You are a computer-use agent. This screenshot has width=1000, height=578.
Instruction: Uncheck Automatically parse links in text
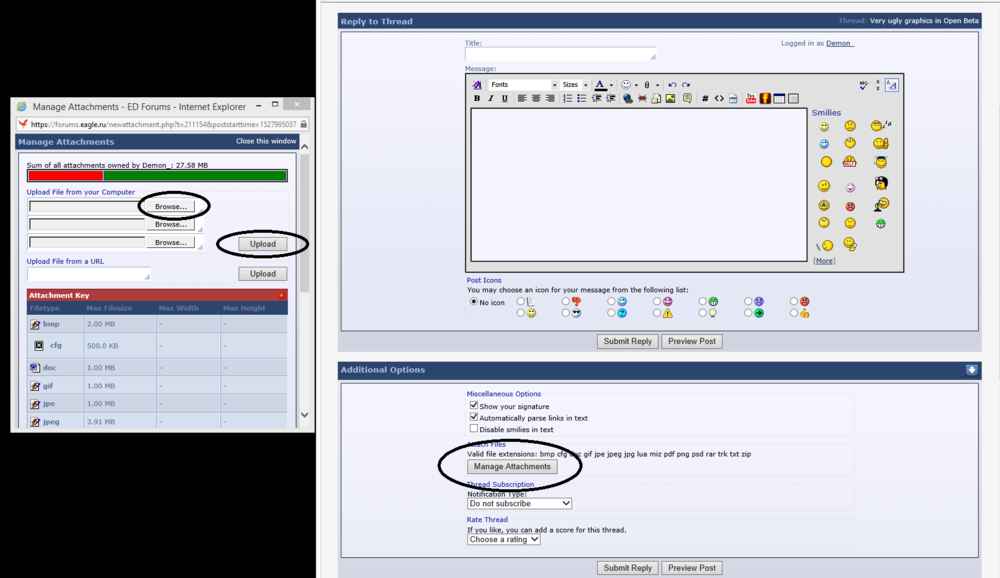474,417
